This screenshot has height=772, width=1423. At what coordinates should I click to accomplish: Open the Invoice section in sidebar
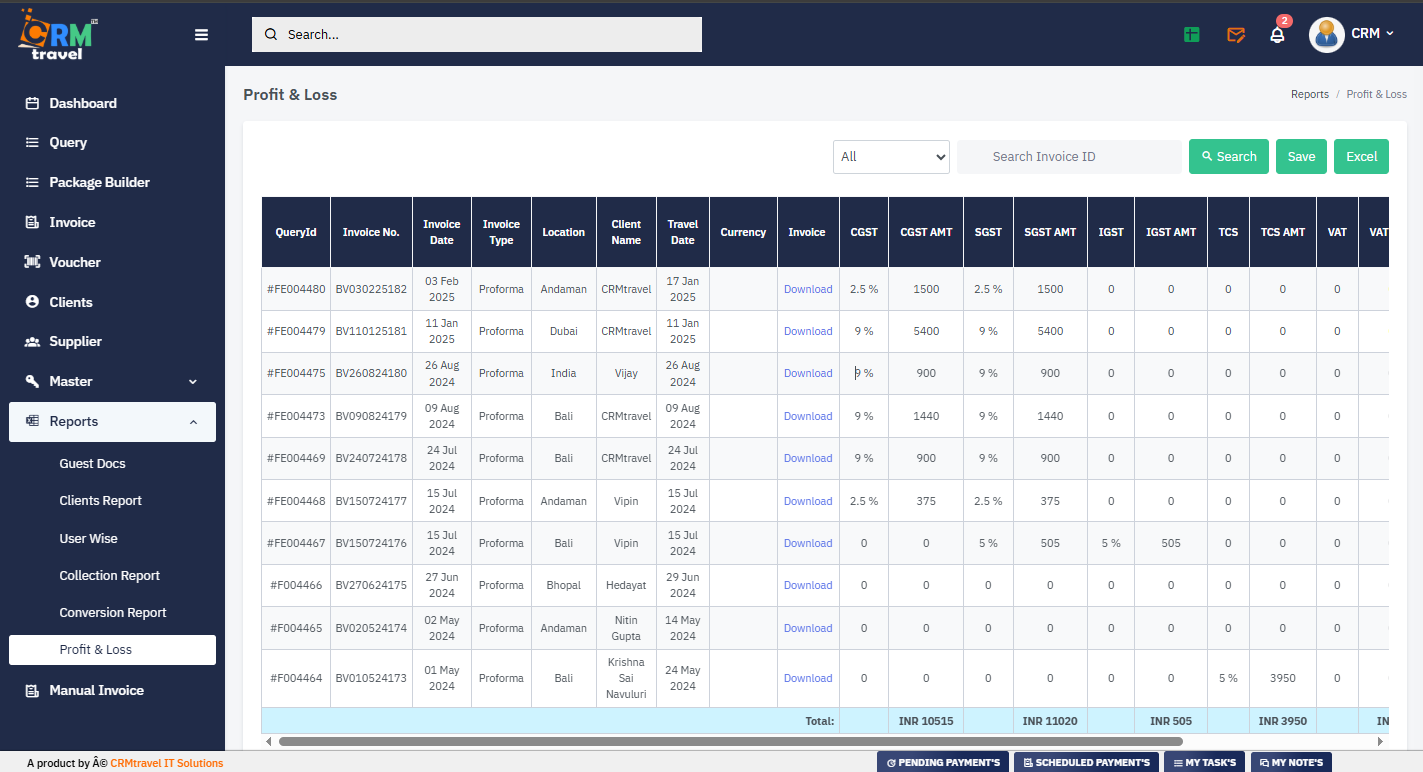[70, 222]
